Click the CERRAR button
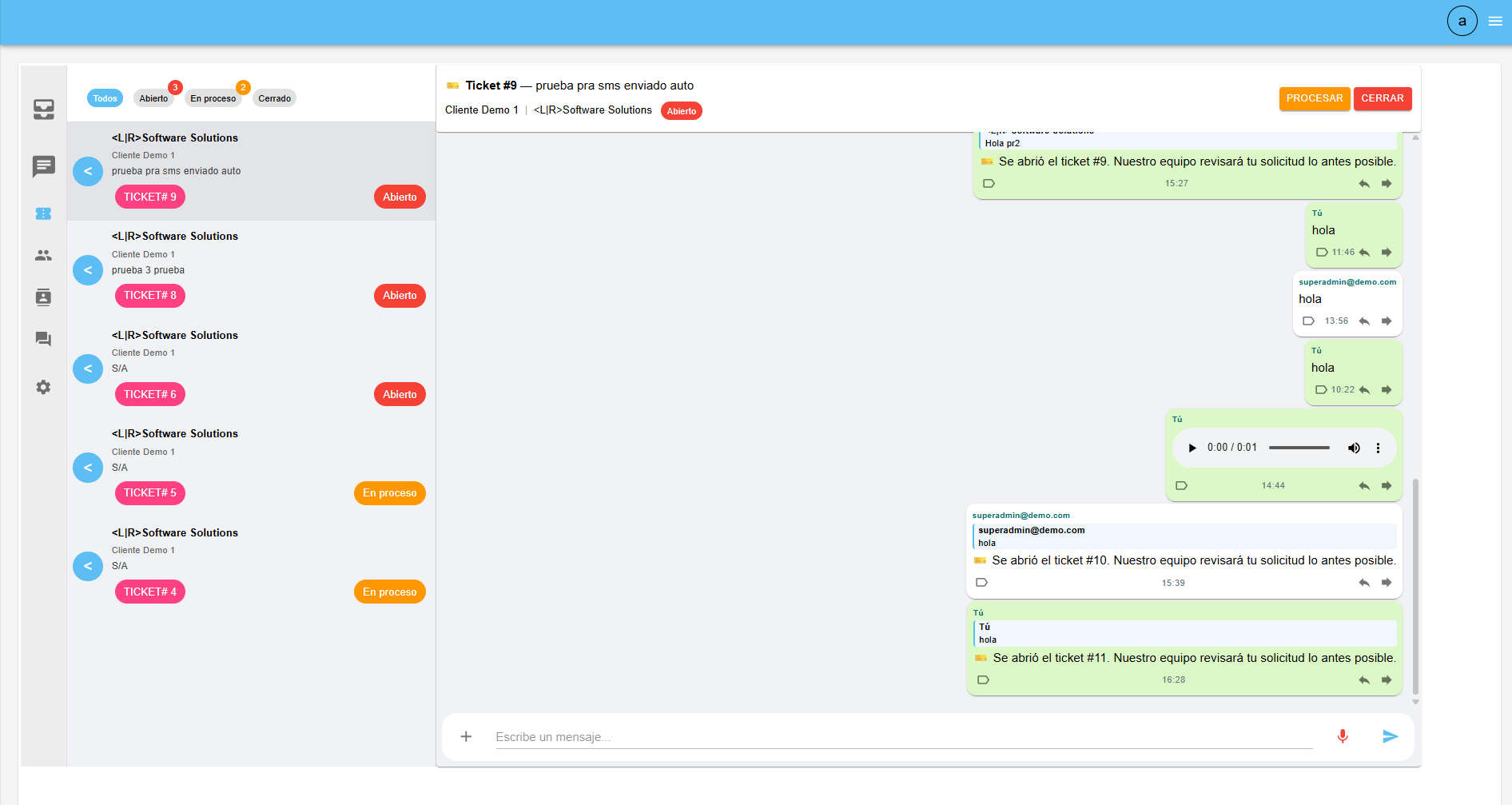The height and width of the screenshot is (805, 1512). [x=1383, y=98]
